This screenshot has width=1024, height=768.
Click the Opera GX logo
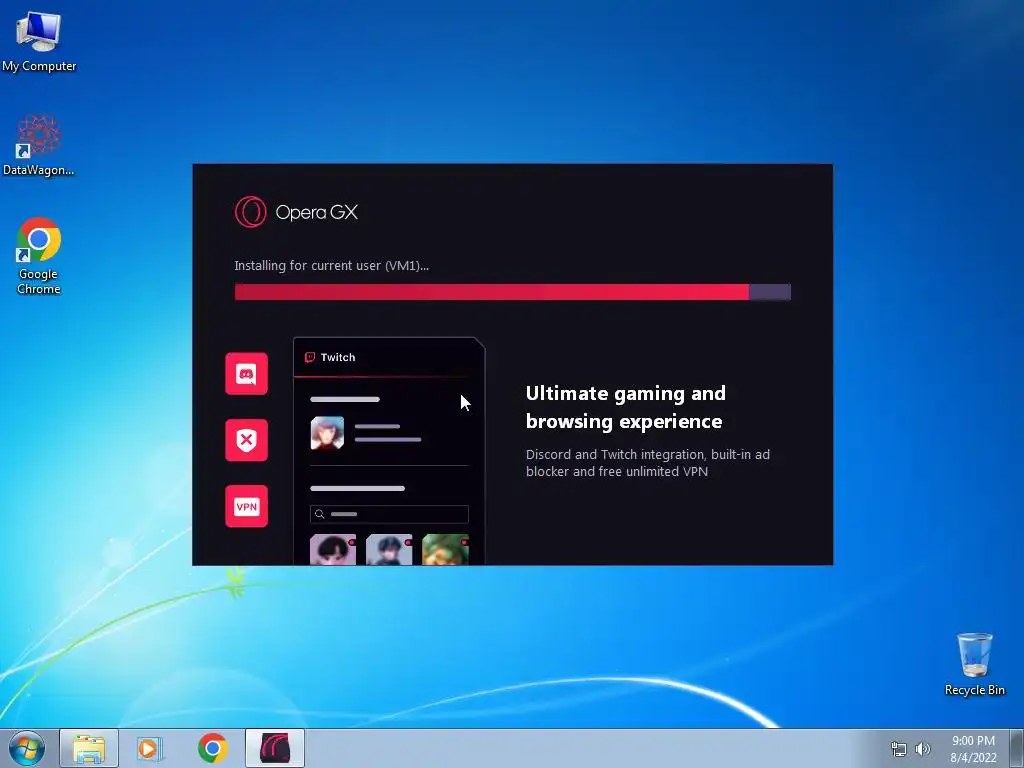pos(296,212)
